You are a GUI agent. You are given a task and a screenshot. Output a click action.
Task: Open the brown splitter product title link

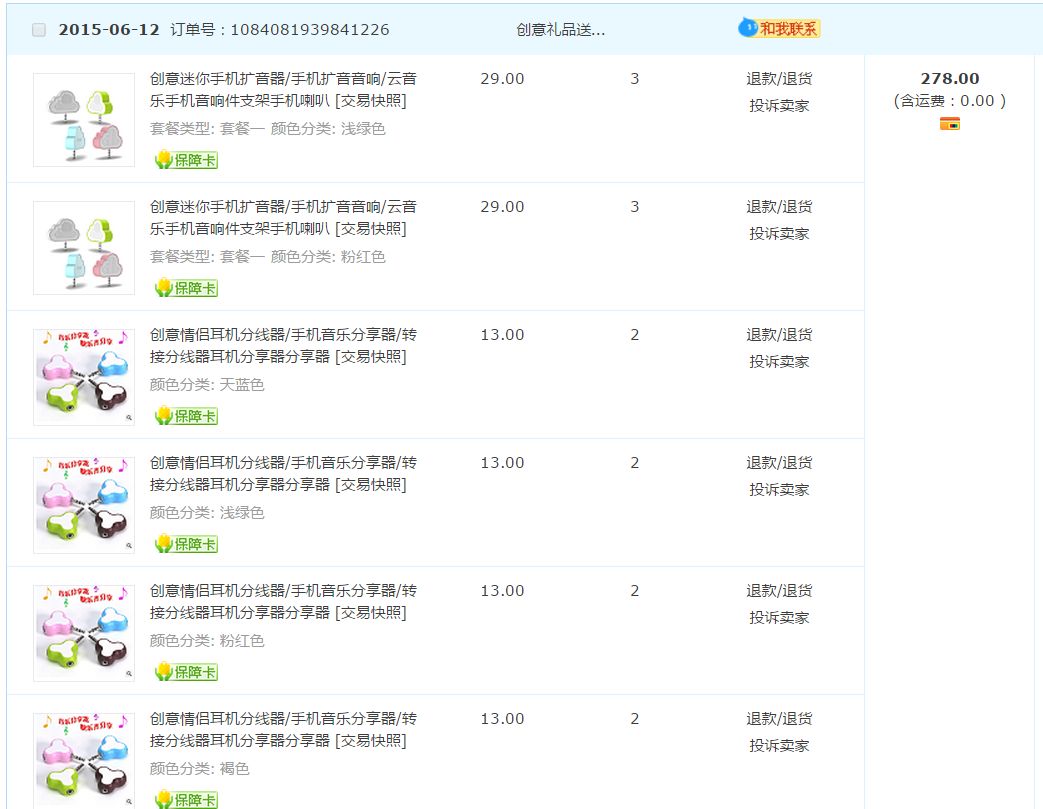point(283,719)
